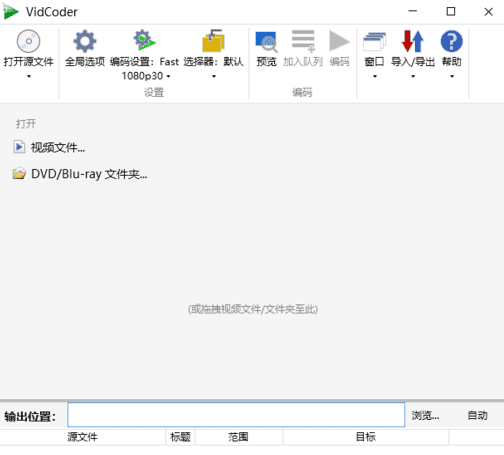This screenshot has height=455, width=504.
Task: Click the 源文件 column header
Action: (83, 437)
